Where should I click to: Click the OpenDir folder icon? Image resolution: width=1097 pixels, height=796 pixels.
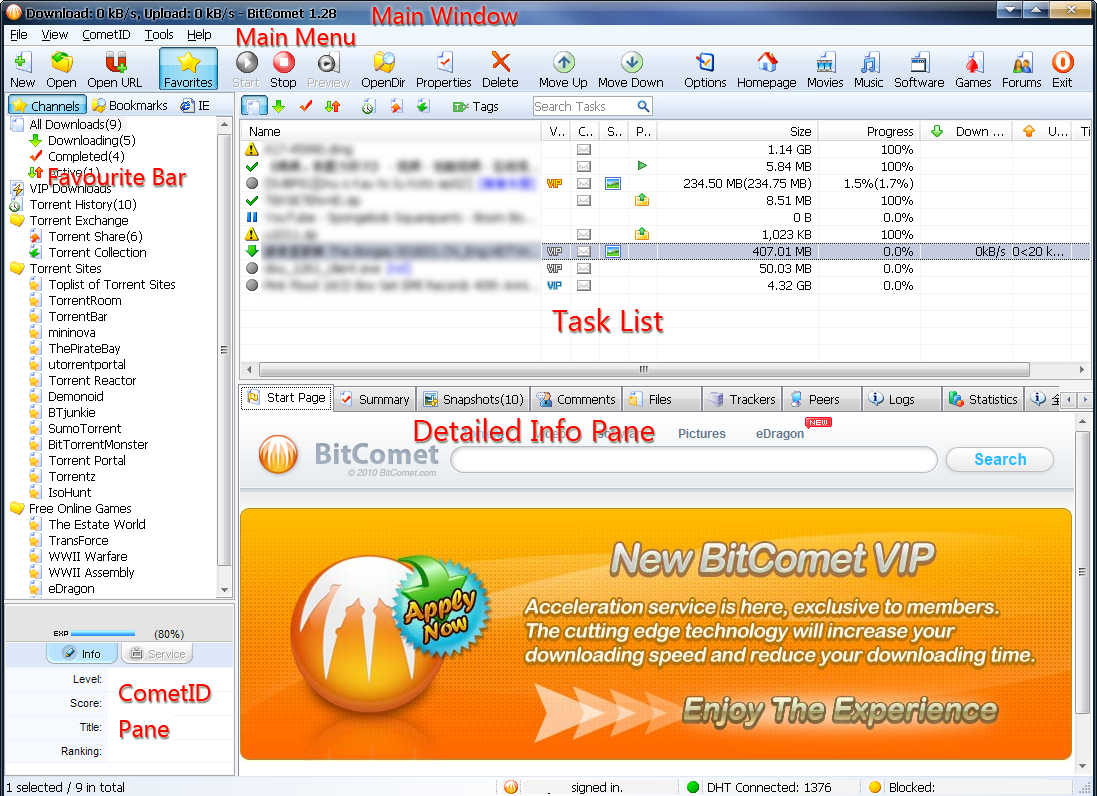coord(383,69)
